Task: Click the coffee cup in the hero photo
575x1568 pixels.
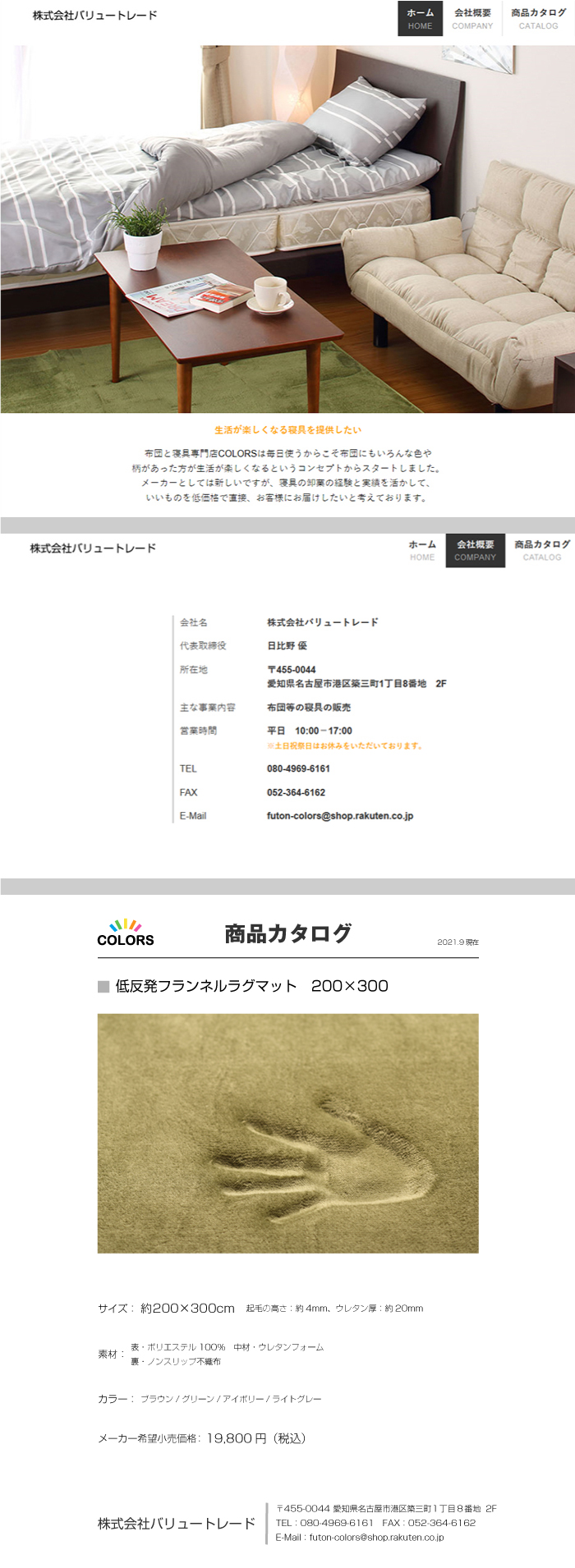Action: point(270,294)
